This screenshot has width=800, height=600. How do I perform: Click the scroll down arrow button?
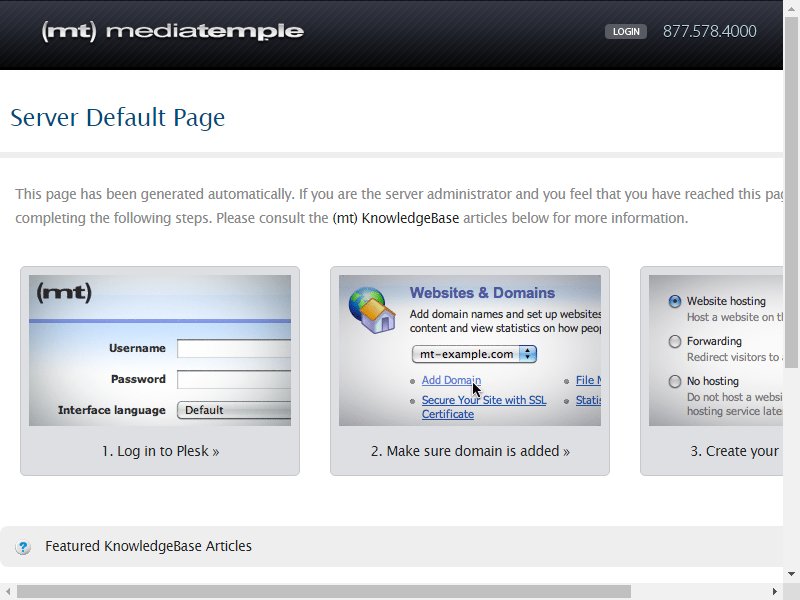click(791, 574)
